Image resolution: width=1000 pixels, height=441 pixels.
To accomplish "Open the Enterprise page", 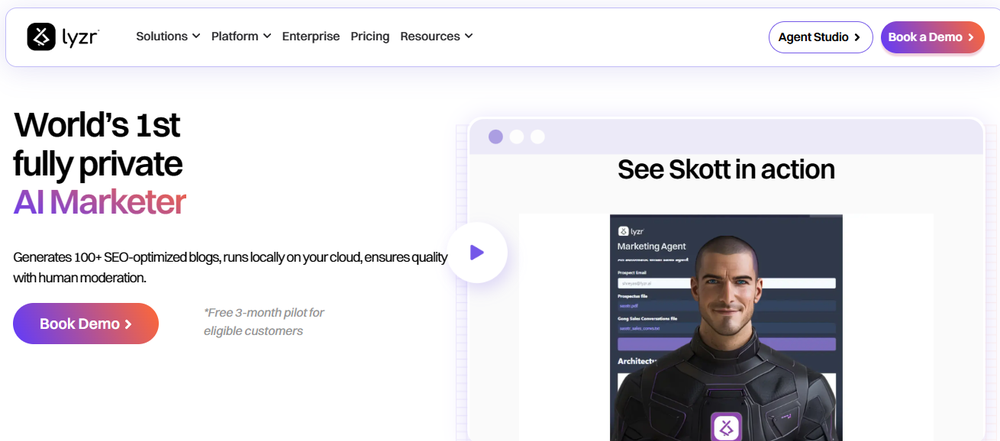I will point(311,36).
